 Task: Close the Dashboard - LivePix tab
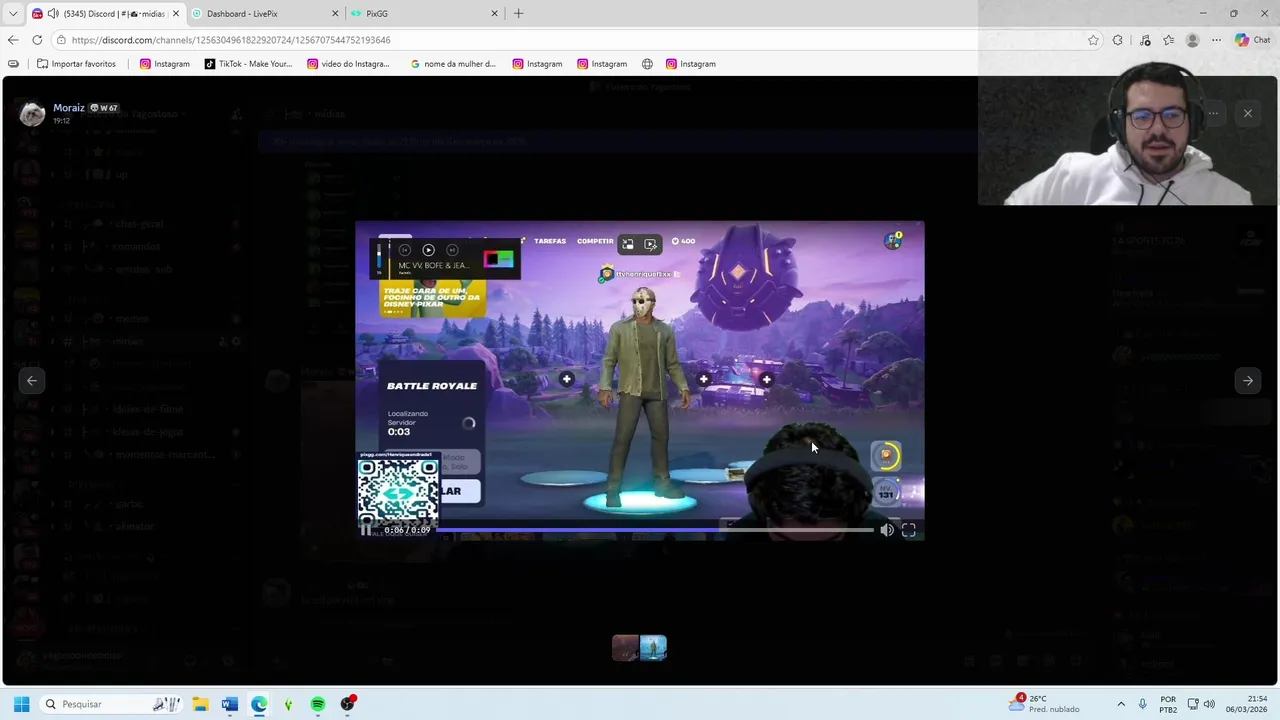(335, 14)
